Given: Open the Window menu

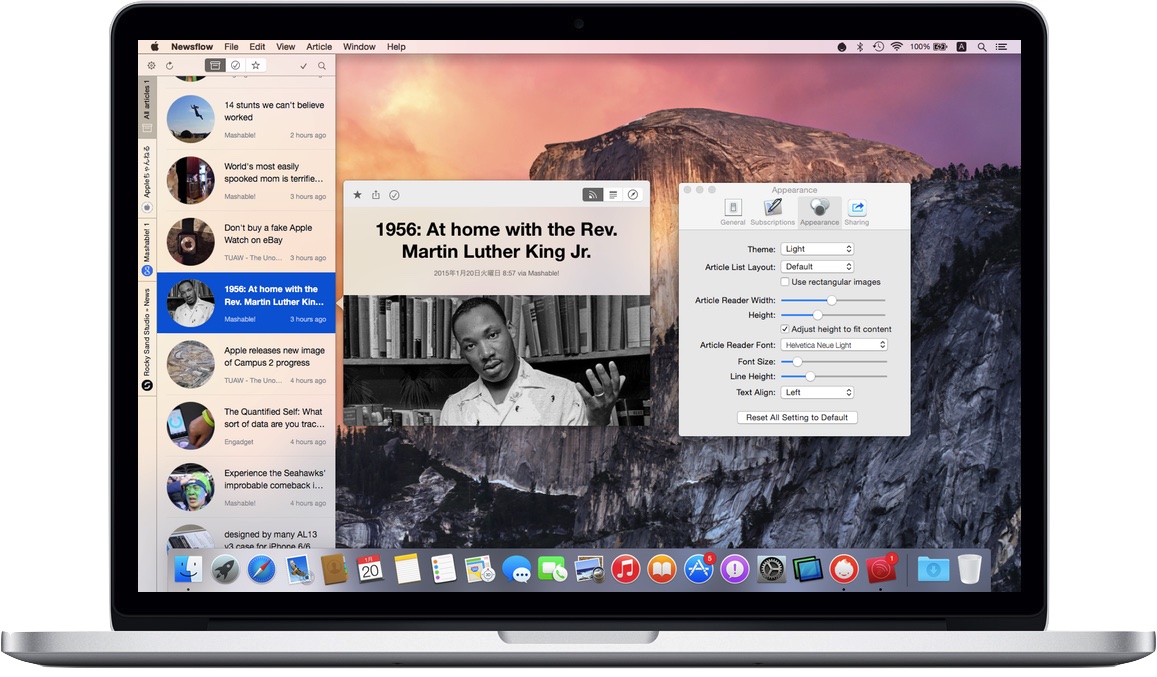Looking at the screenshot, I should pyautogui.click(x=359, y=47).
